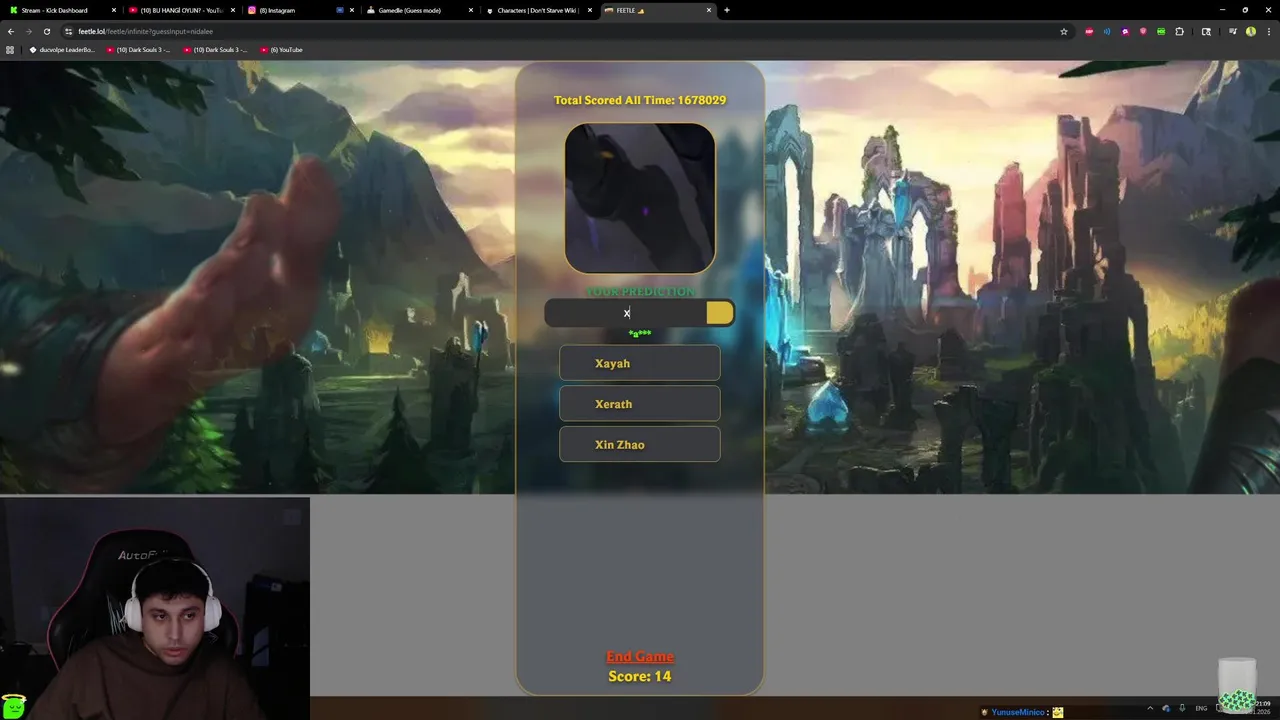Open the apps grid in bookmarks bar
Image resolution: width=1280 pixels, height=720 pixels.
point(10,49)
